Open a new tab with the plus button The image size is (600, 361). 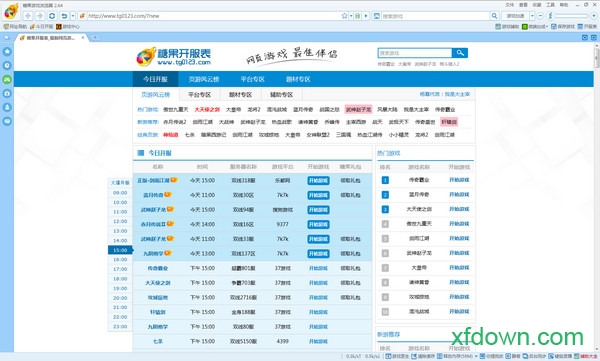click(95, 38)
